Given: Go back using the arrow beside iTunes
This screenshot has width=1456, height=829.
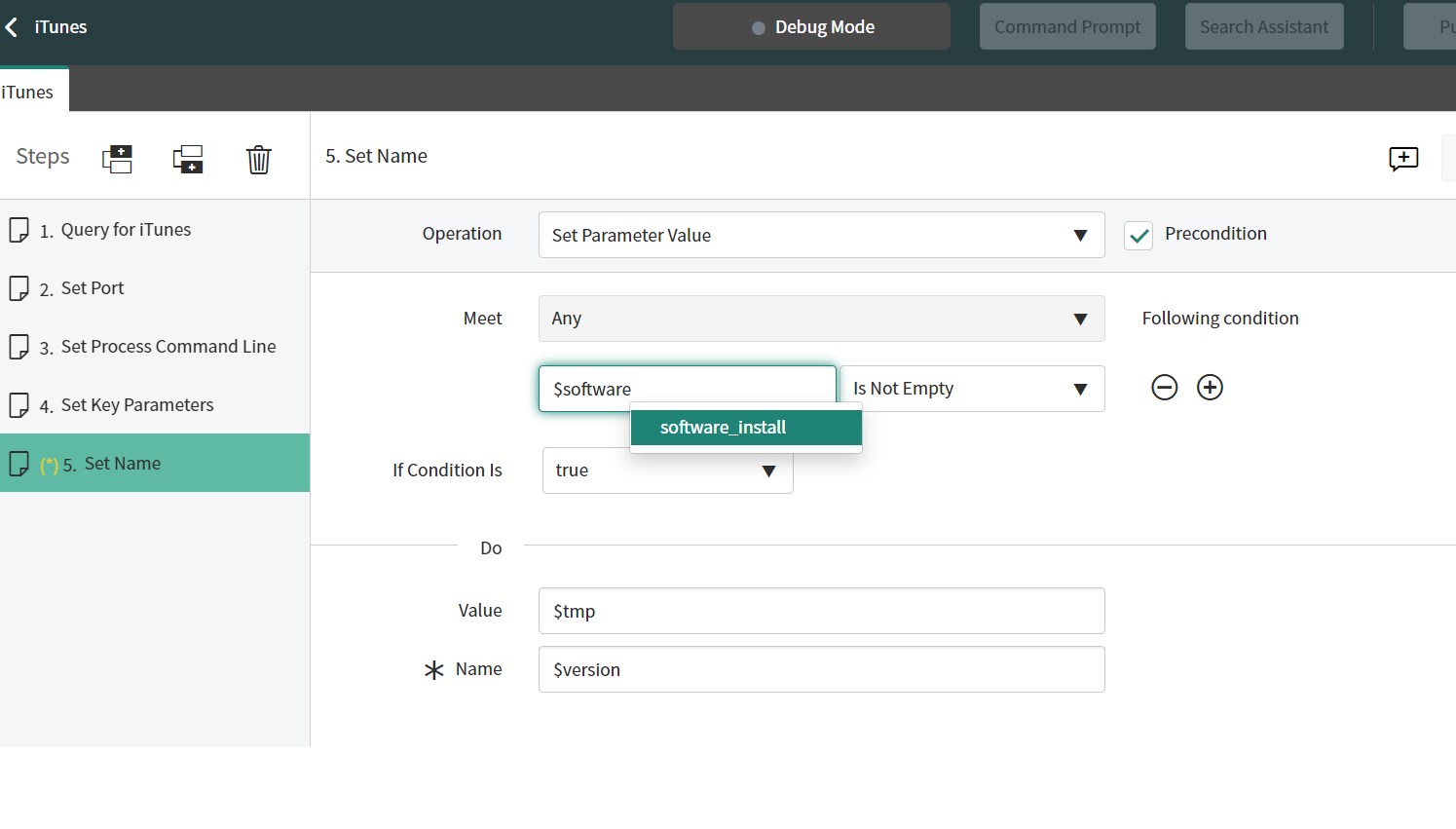Looking at the screenshot, I should [12, 27].
